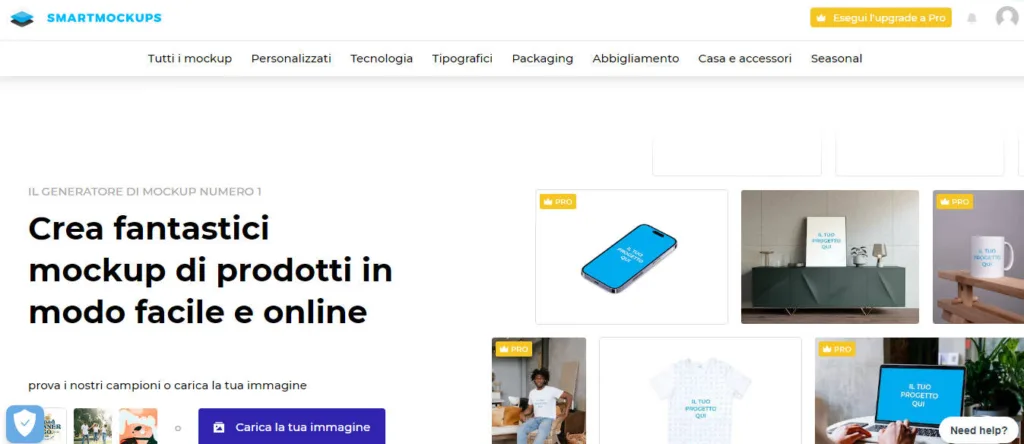
Task: Click the crown icon in the upgrade button
Action: pos(822,18)
